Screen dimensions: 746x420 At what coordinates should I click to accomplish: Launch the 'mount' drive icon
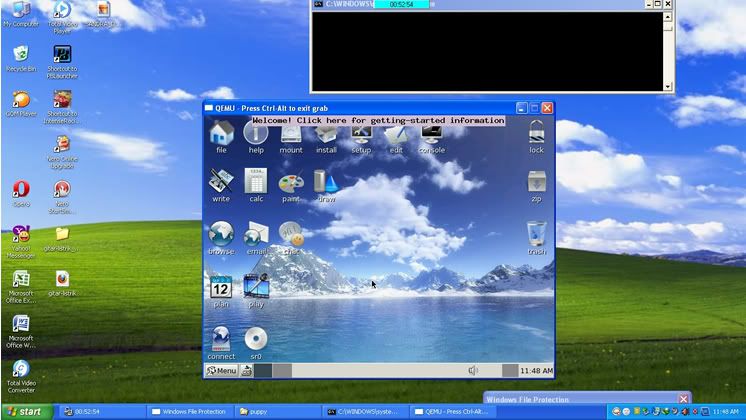tap(291, 135)
